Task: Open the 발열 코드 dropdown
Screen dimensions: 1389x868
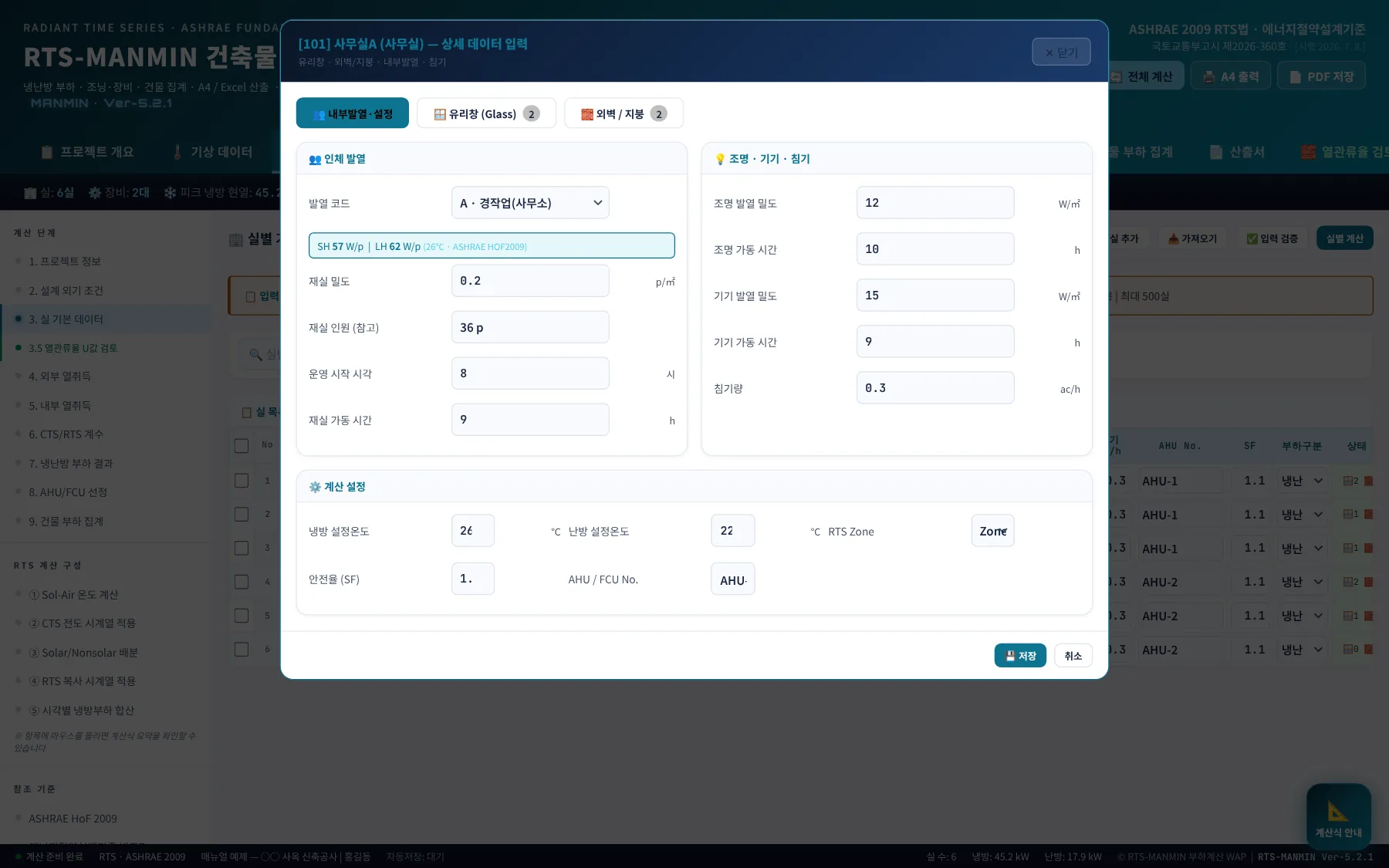Action: 530,203
